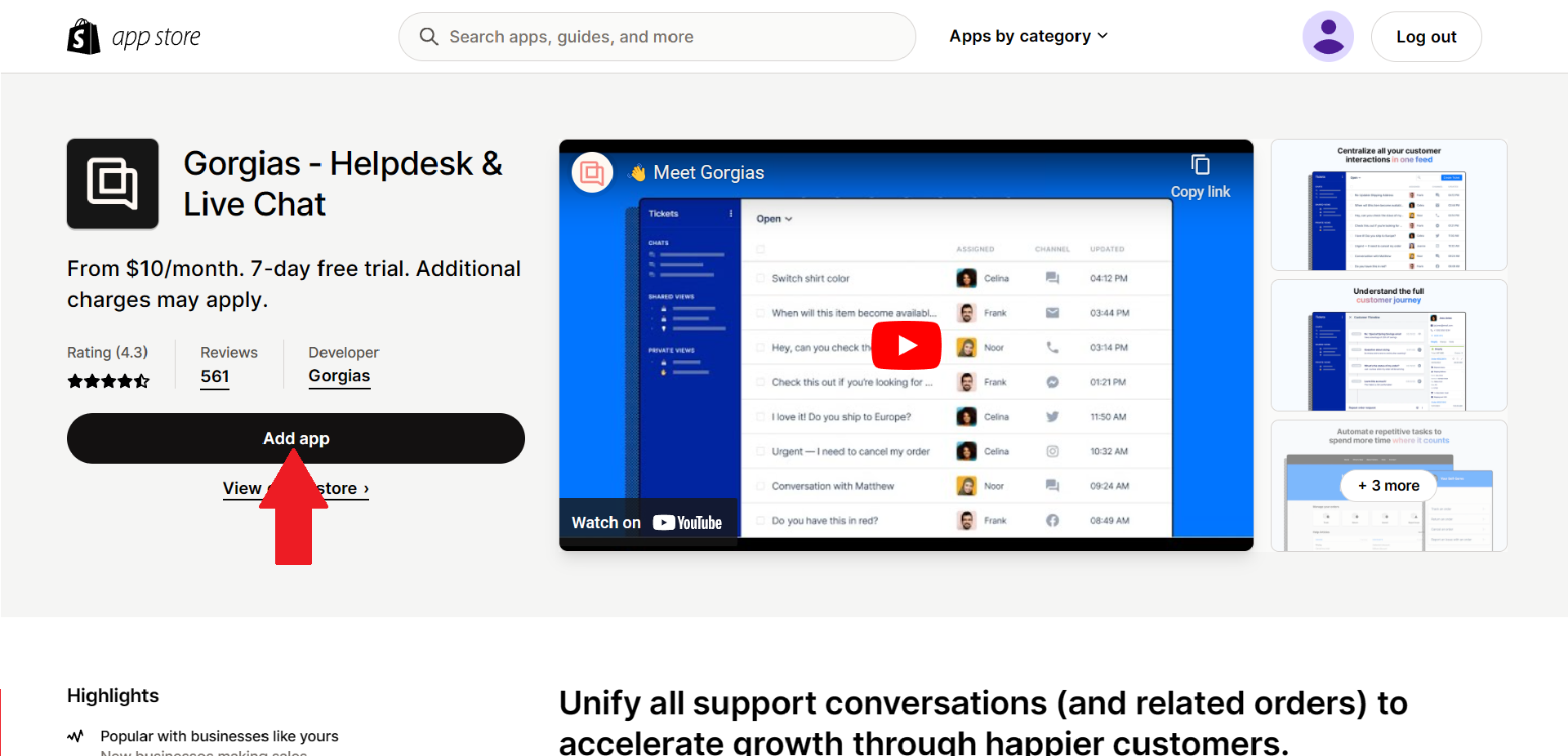Play the Meet Gorgias video
Screen dimensions: 1568x756
coord(906,345)
